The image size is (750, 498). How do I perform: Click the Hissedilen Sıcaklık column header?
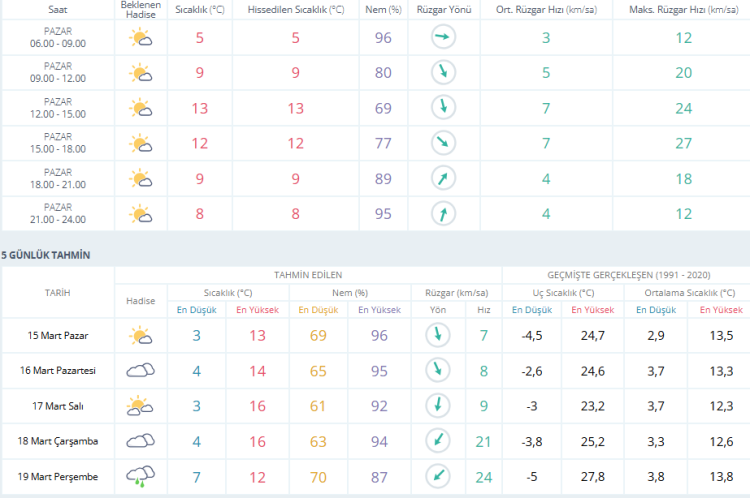(x=295, y=8)
